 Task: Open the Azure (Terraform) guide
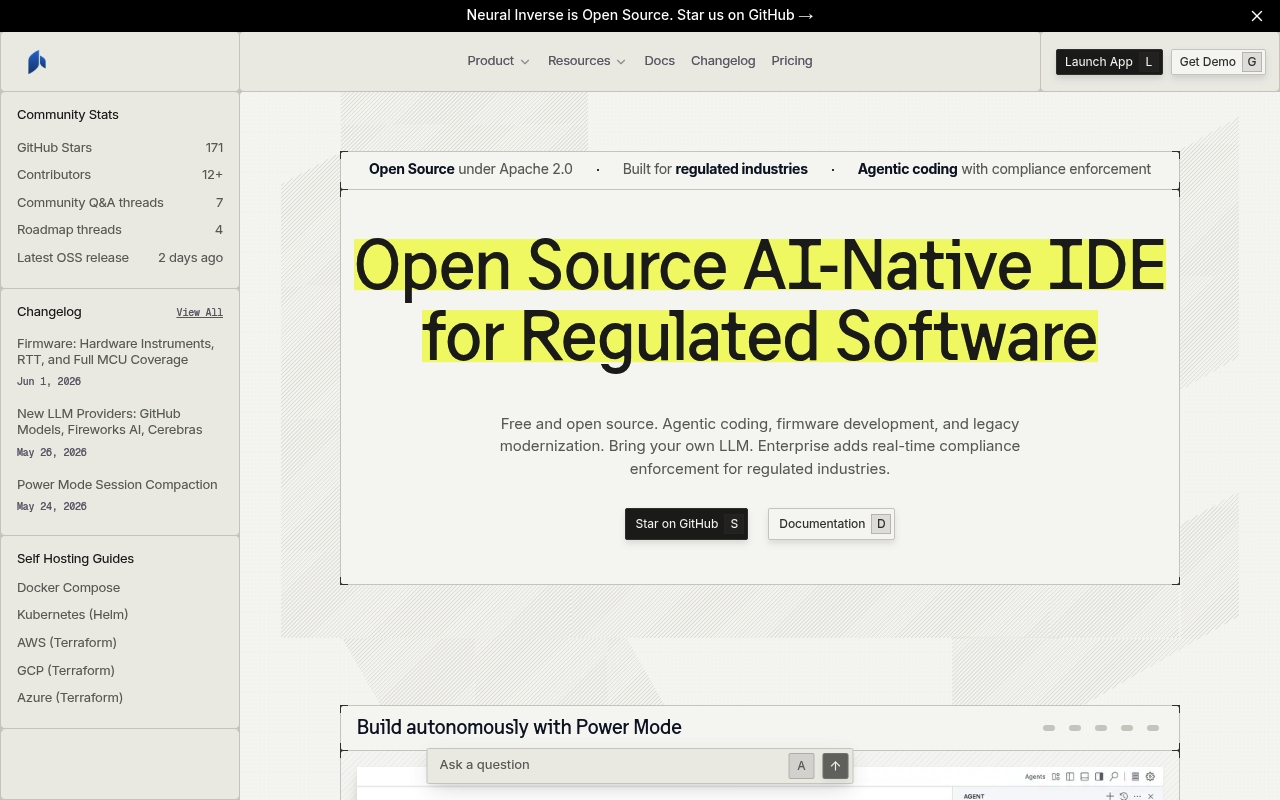[70, 697]
